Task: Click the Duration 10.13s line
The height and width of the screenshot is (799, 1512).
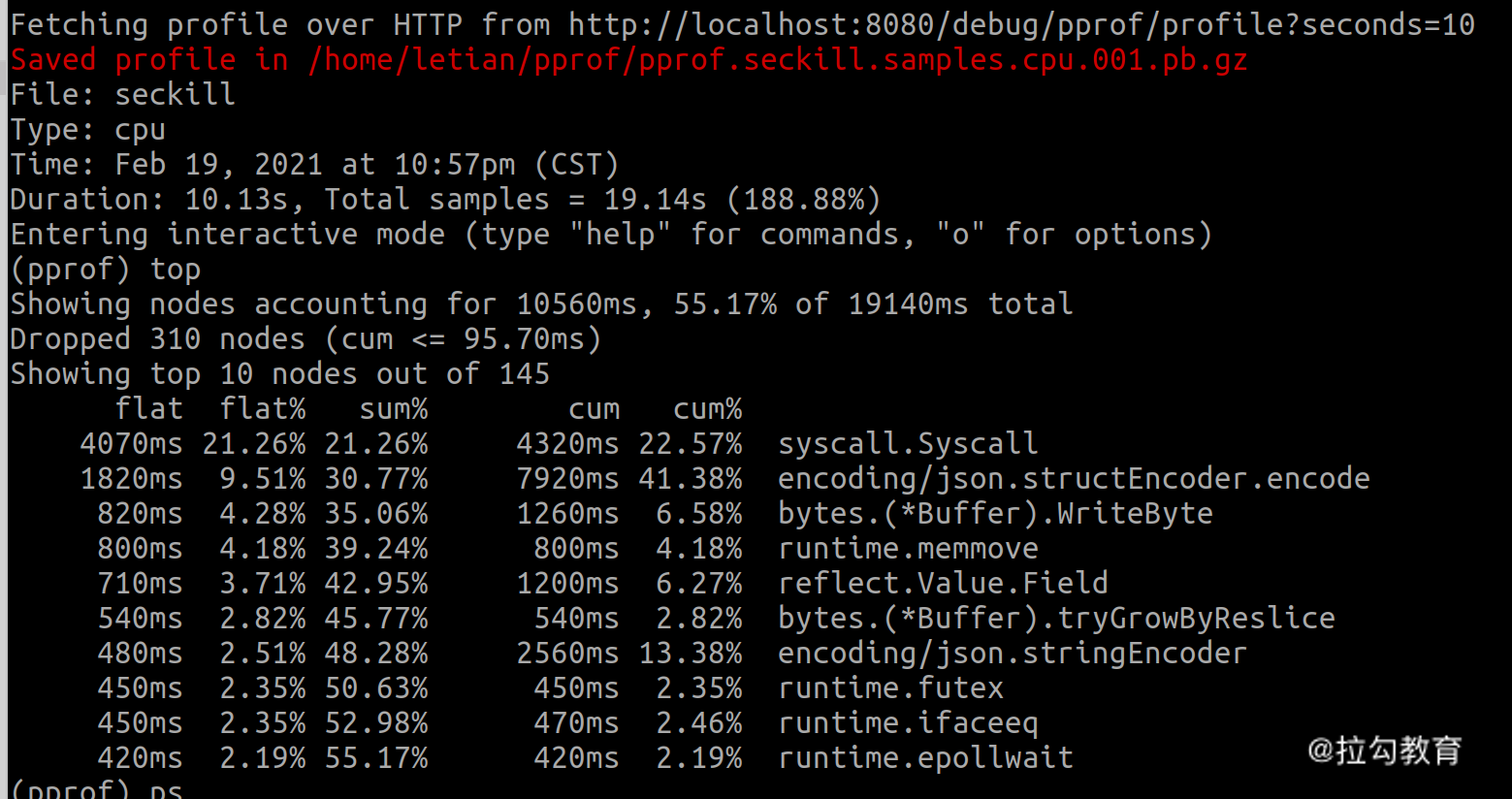Action: 444,200
